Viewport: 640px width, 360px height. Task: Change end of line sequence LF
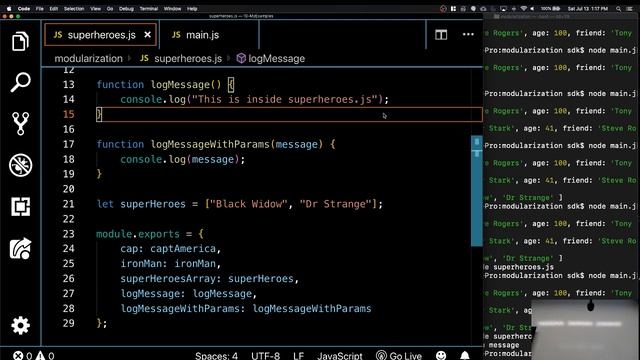pyautogui.click(x=298, y=356)
